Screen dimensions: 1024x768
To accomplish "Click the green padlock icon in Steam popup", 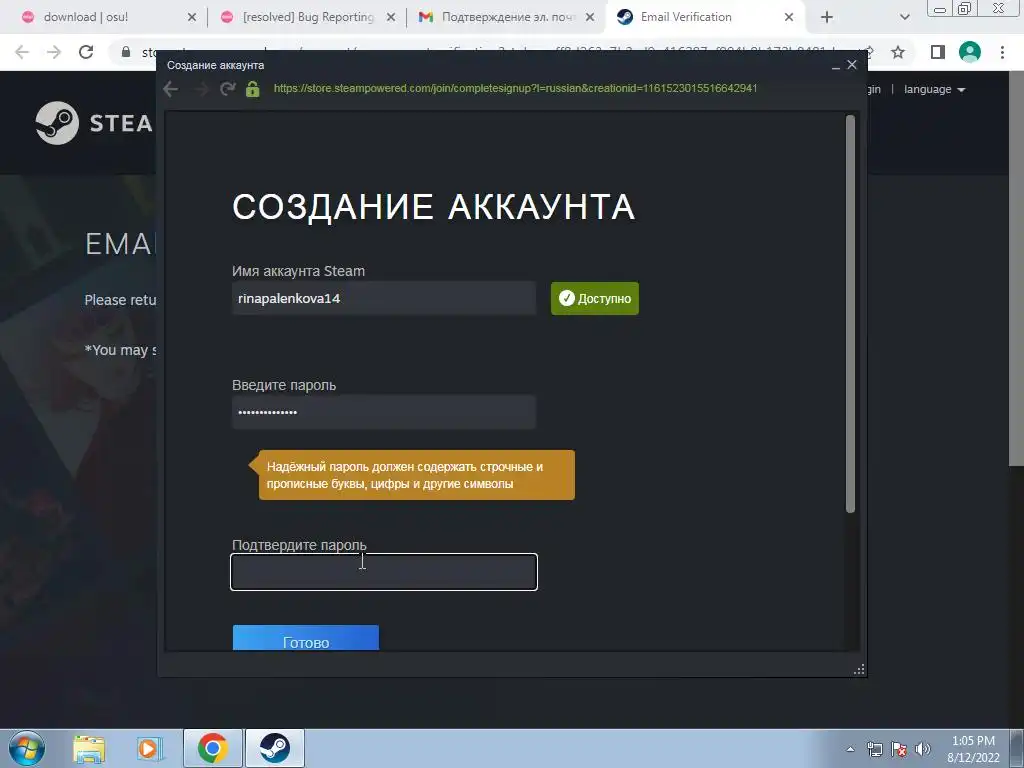I will [x=253, y=89].
